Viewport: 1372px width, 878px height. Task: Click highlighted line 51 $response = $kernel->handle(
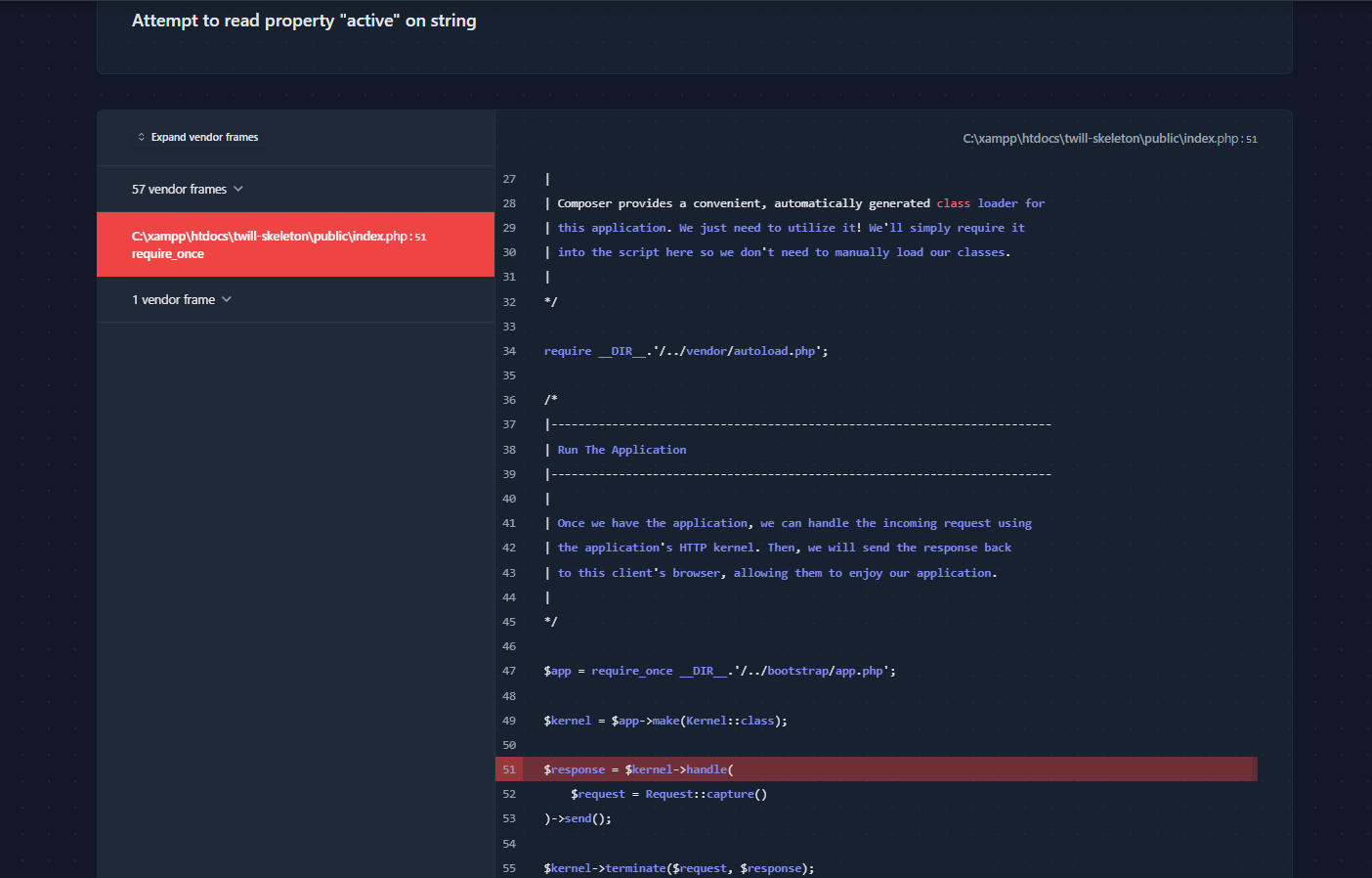pyautogui.click(x=877, y=769)
